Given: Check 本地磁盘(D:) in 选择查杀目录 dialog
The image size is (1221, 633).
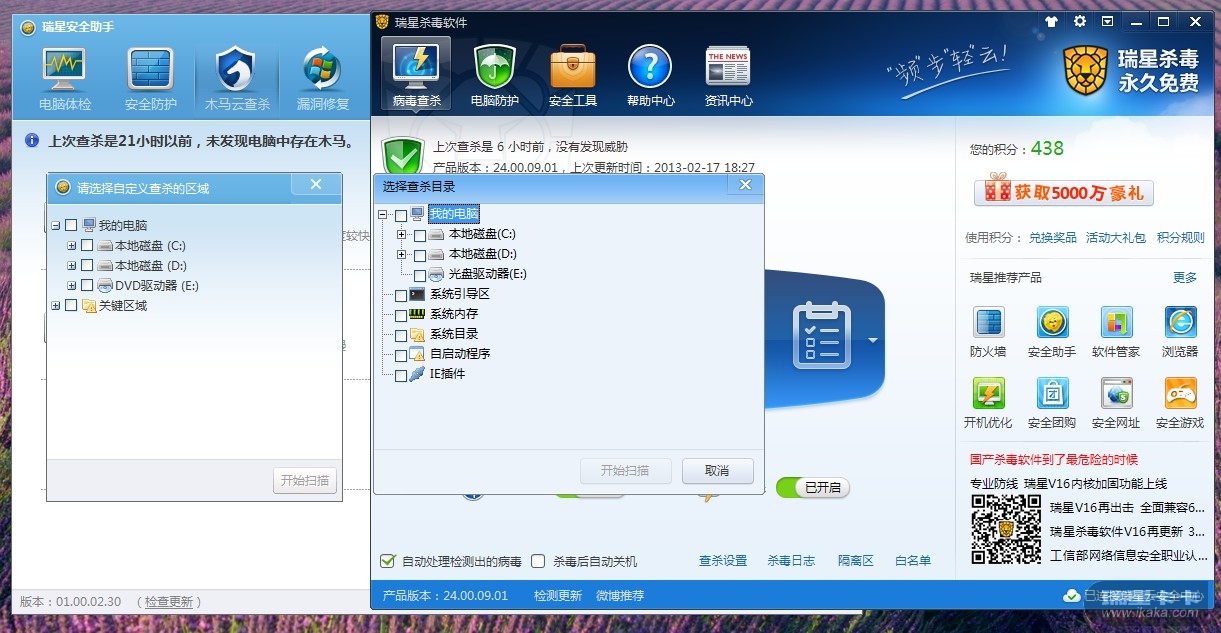Looking at the screenshot, I should [420, 255].
